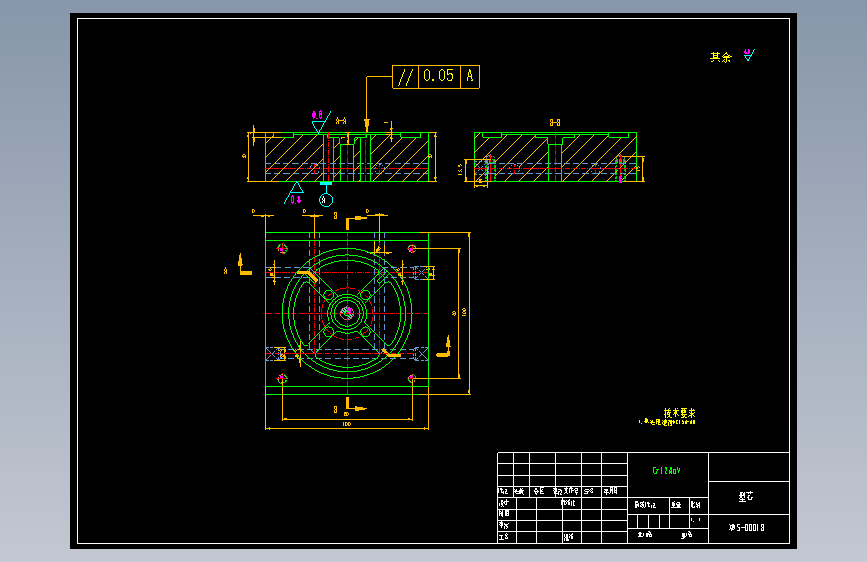Click the 阶段标记 cell in title block

point(645,505)
